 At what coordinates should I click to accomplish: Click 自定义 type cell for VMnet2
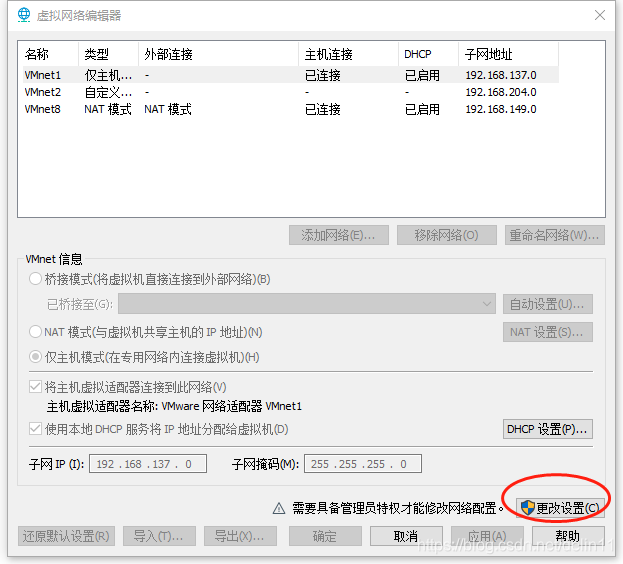tap(108, 92)
